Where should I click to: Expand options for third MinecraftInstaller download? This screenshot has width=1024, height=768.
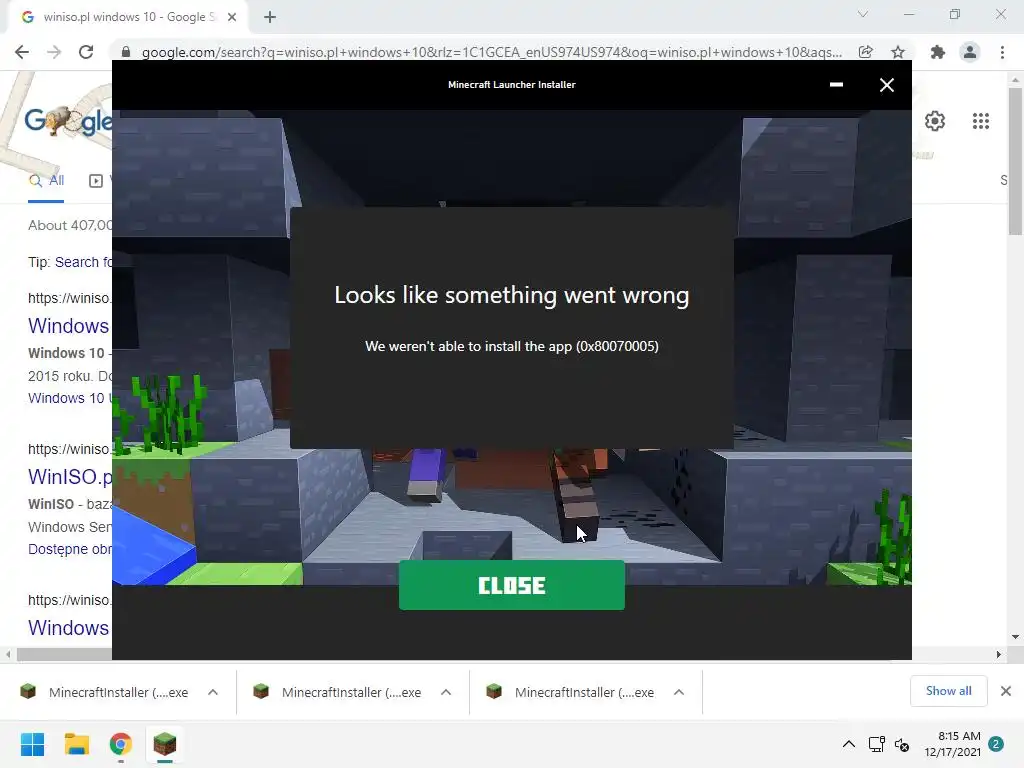pyautogui.click(x=679, y=692)
